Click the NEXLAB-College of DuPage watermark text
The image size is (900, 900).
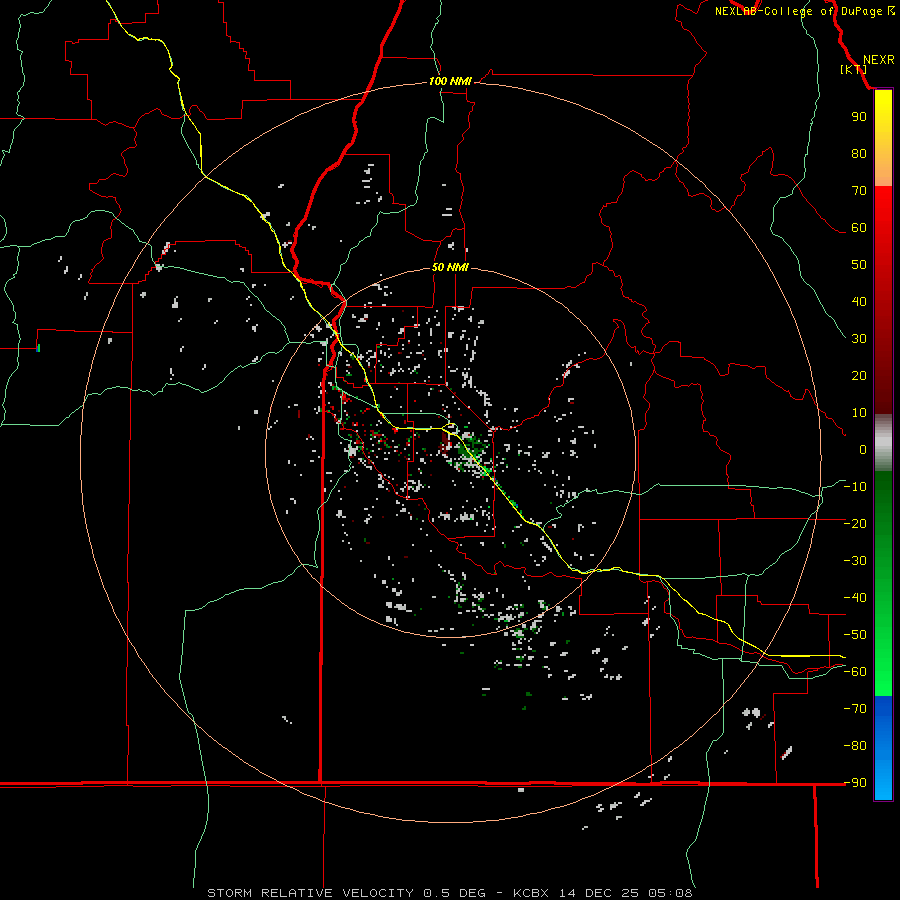click(x=804, y=11)
